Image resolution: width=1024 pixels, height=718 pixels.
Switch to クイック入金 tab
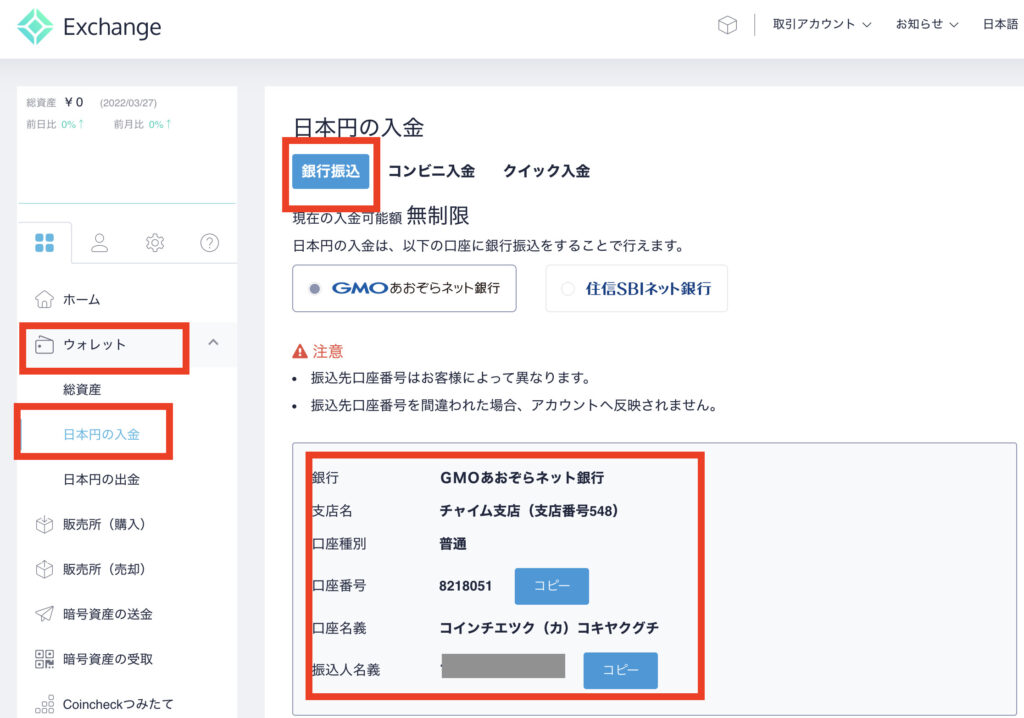point(546,171)
